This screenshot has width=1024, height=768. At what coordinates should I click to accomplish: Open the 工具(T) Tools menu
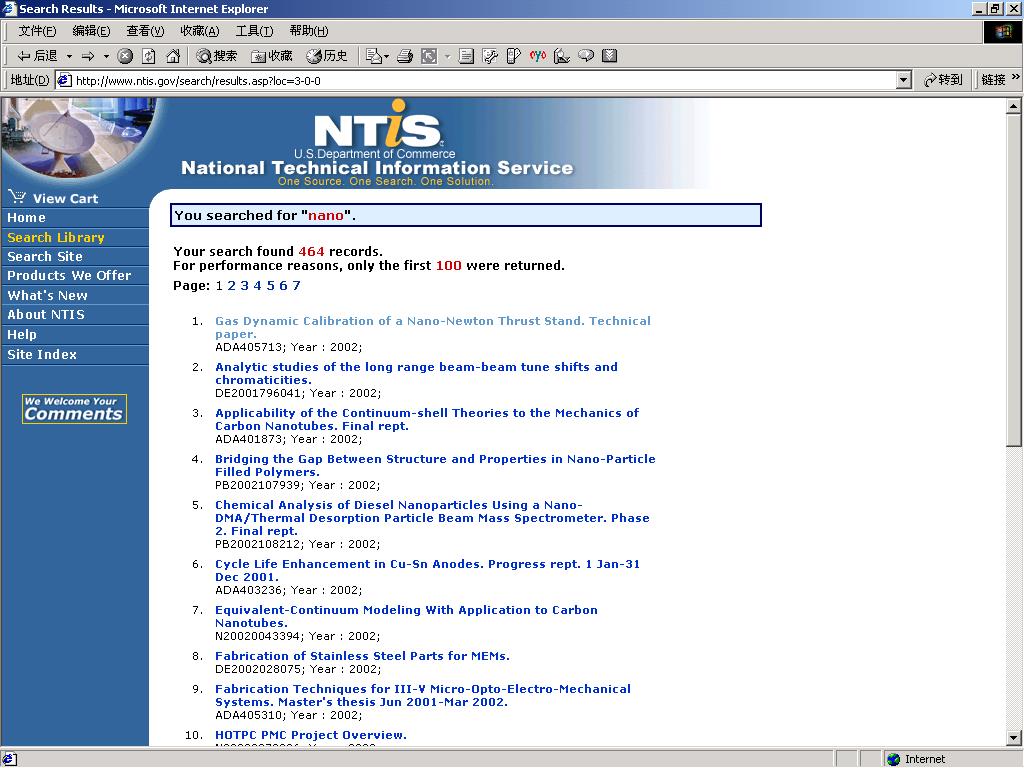coord(254,31)
